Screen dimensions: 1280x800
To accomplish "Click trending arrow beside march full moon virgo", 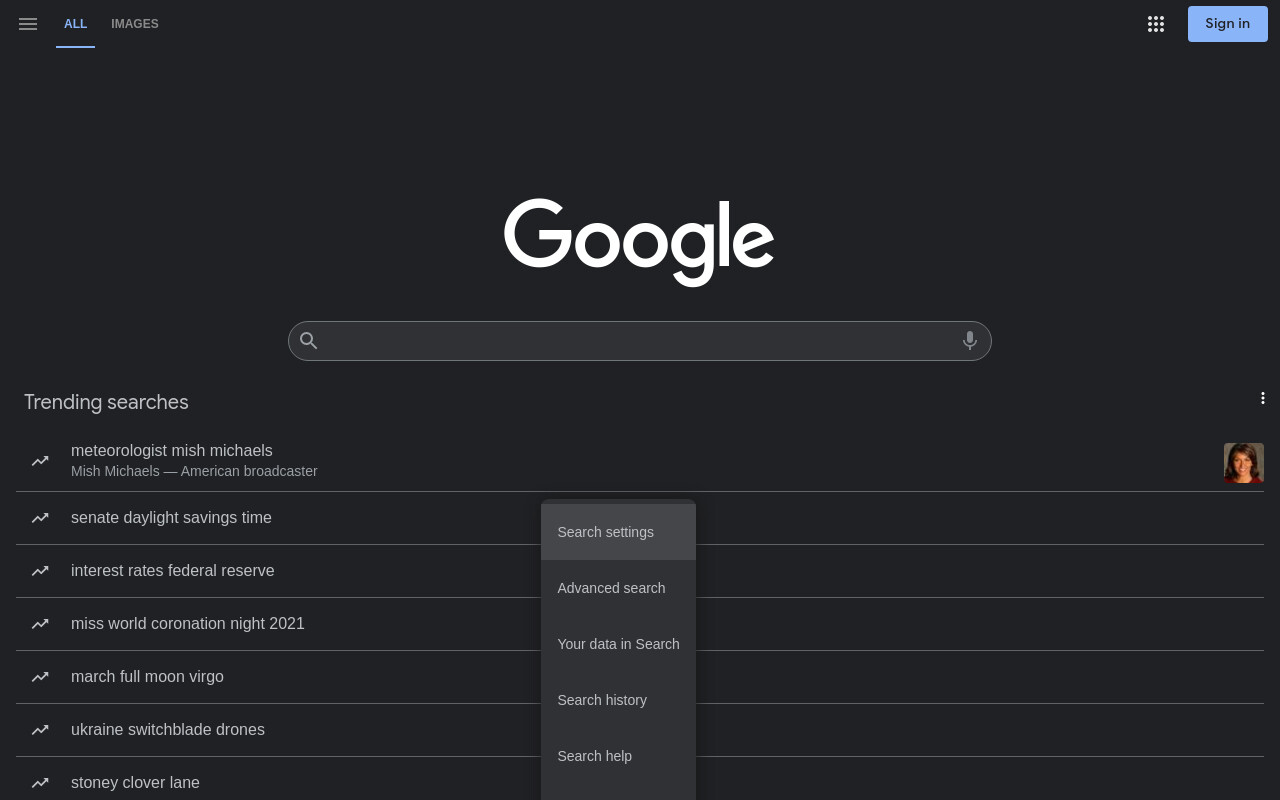I will tap(40, 677).
